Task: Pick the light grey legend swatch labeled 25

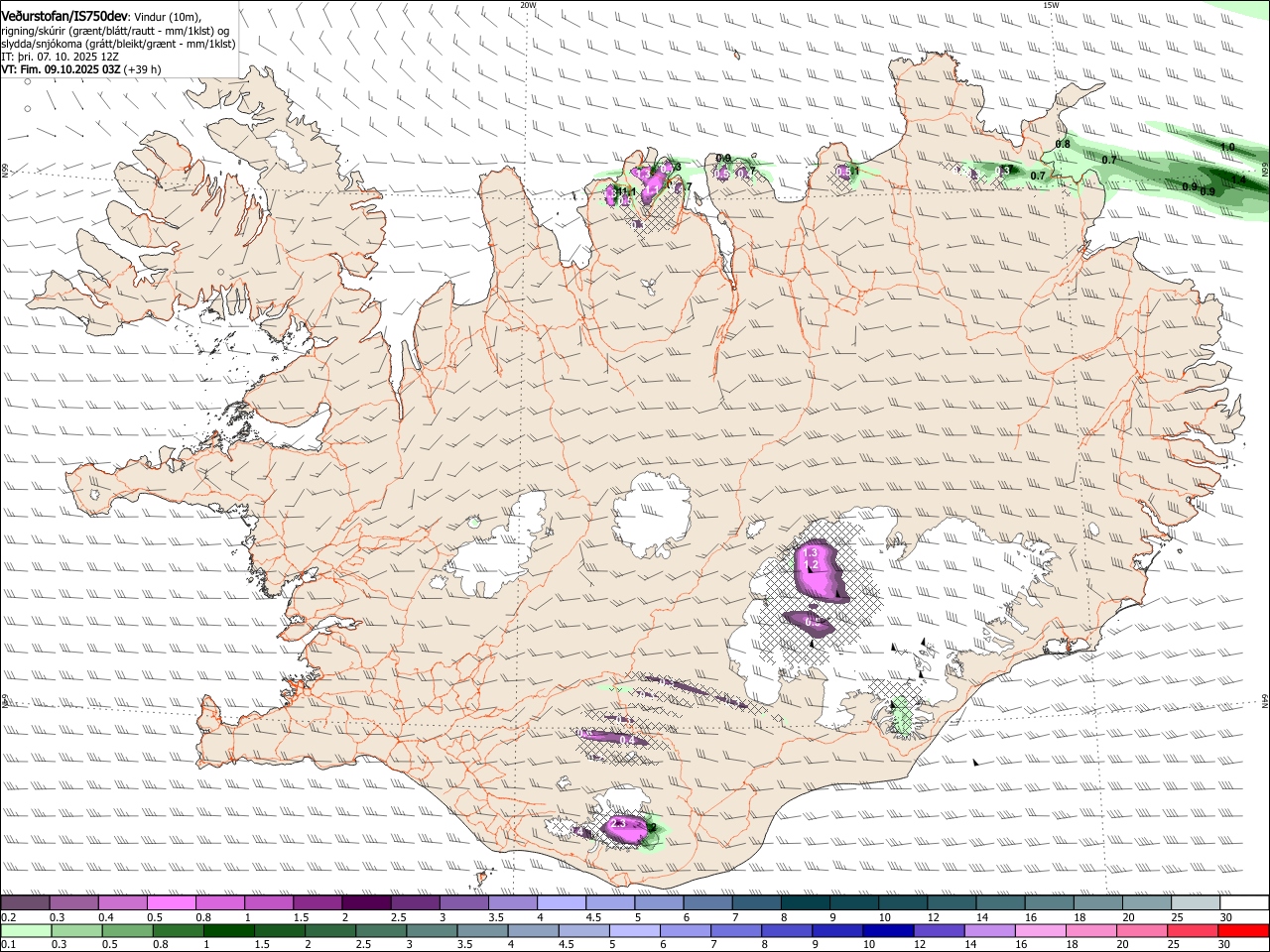Action: tap(1197, 903)
